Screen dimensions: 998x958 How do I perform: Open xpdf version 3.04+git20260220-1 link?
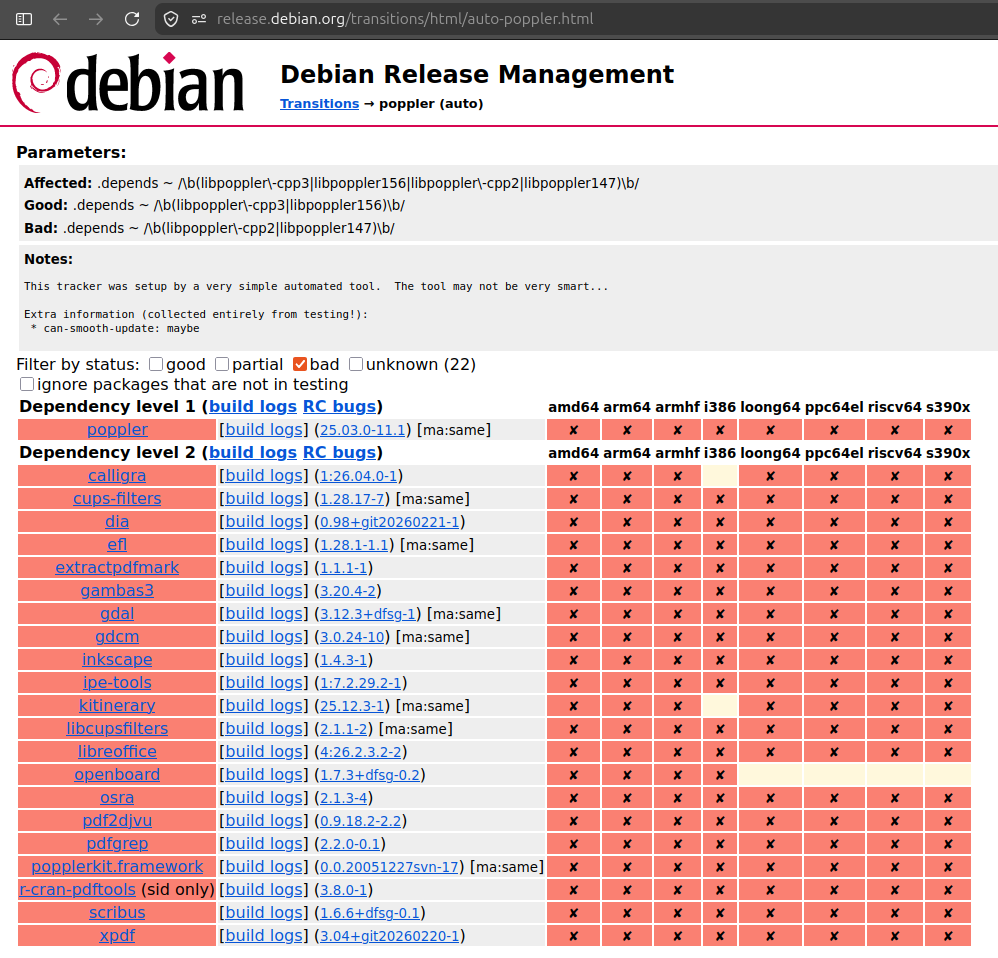point(390,936)
